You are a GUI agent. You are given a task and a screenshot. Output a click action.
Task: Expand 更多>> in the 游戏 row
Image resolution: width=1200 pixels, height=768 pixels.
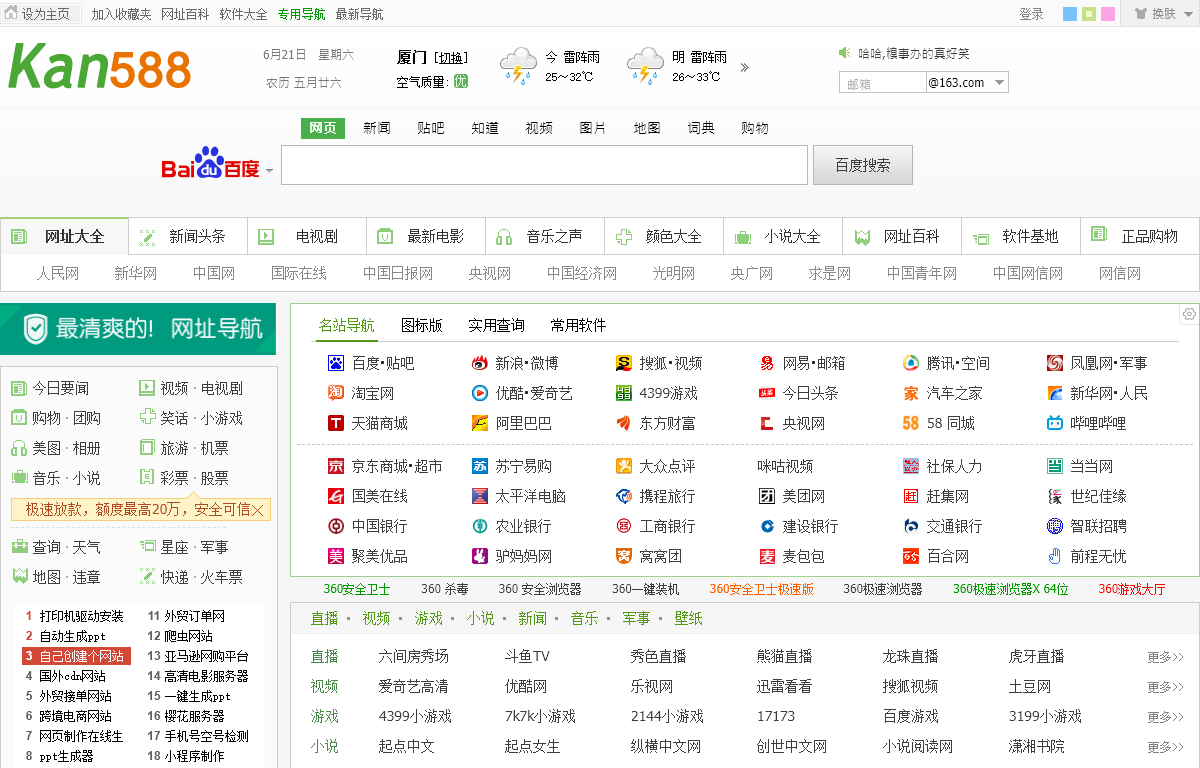(1165, 717)
